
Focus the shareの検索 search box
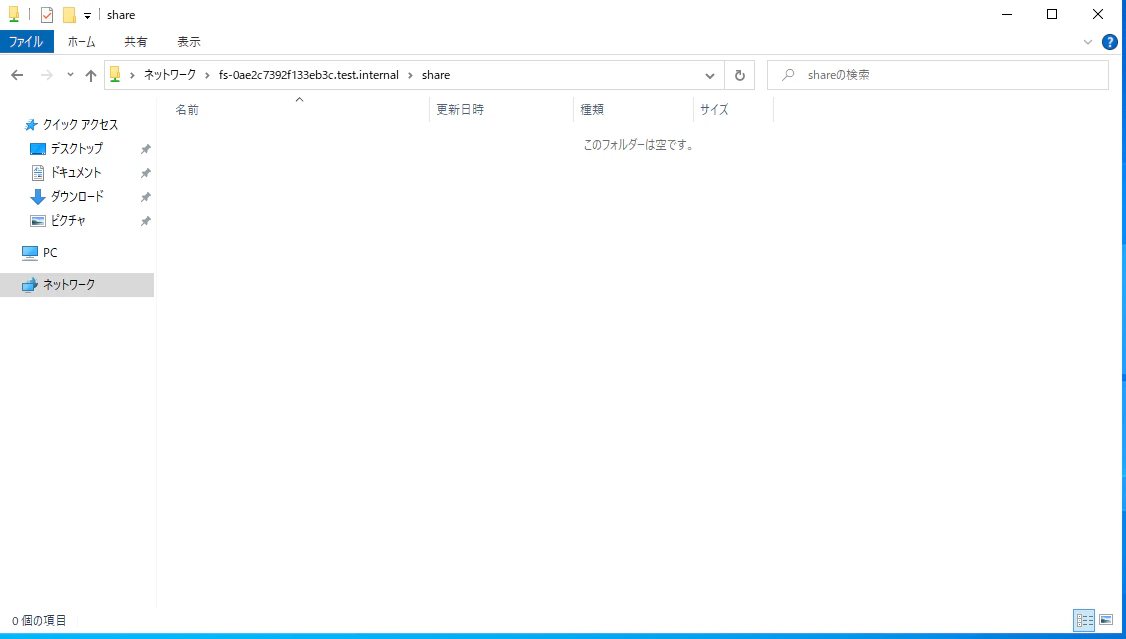click(938, 75)
